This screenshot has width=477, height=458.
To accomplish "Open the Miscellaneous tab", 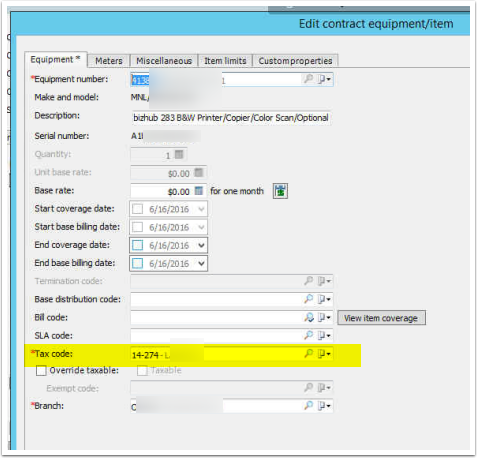I will (x=164, y=61).
